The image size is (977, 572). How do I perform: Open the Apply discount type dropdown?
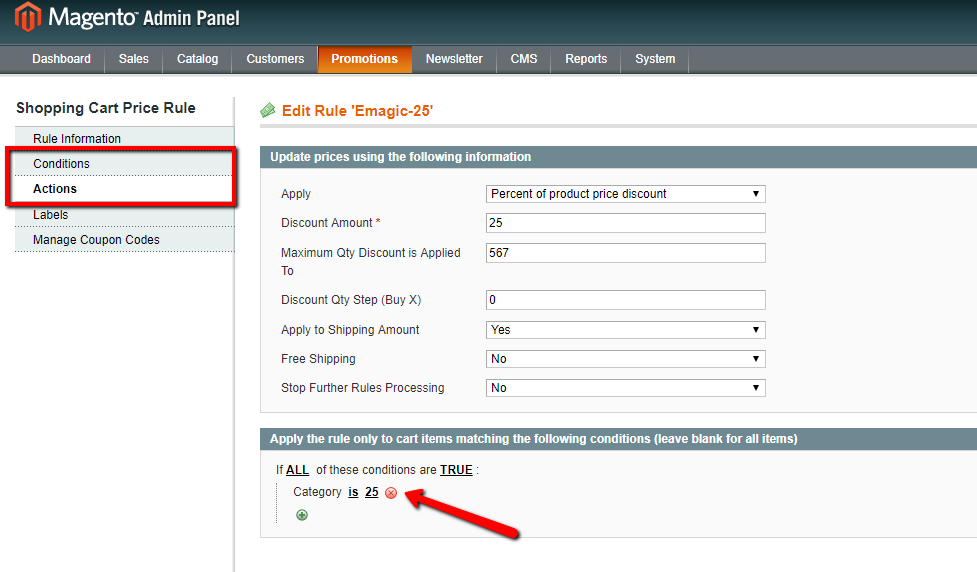tap(626, 194)
